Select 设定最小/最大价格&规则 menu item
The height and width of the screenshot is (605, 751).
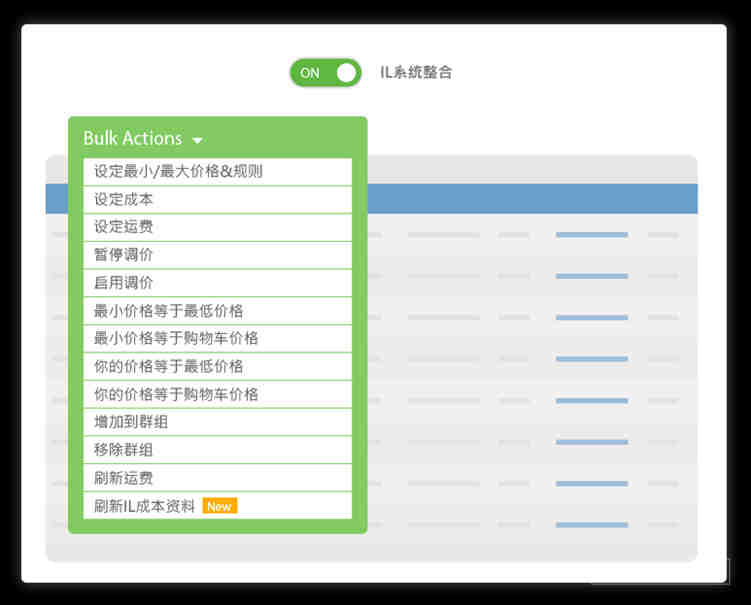[x=217, y=171]
